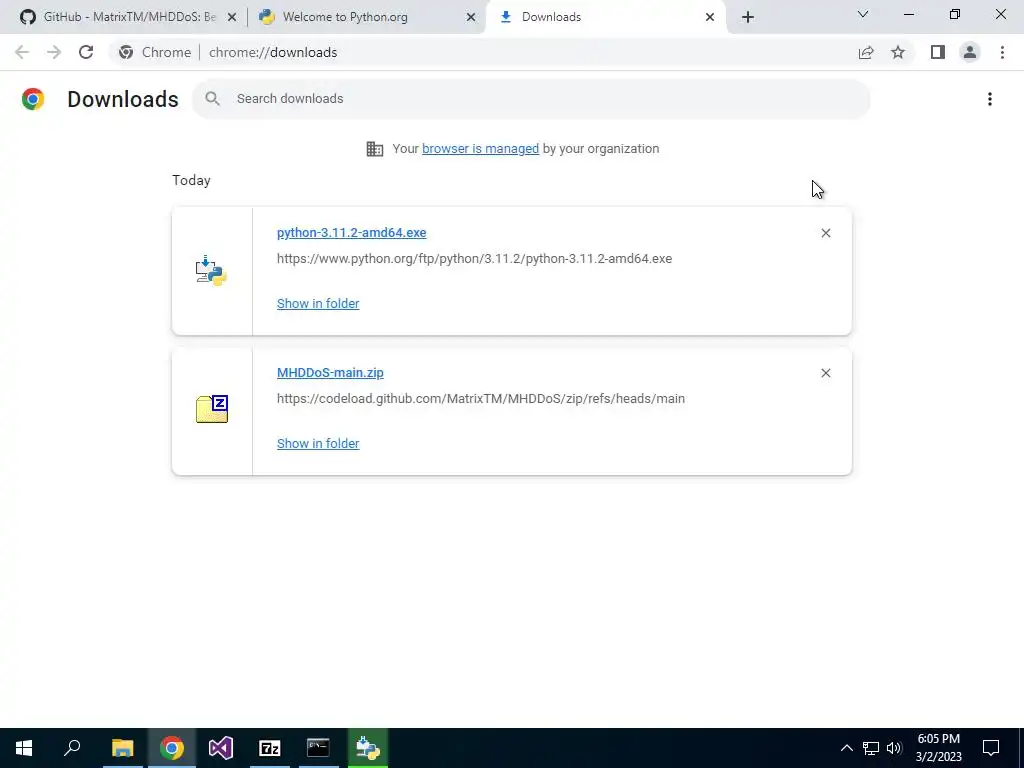Bookmark this page with the star icon
The width and height of the screenshot is (1024, 768).
click(898, 52)
